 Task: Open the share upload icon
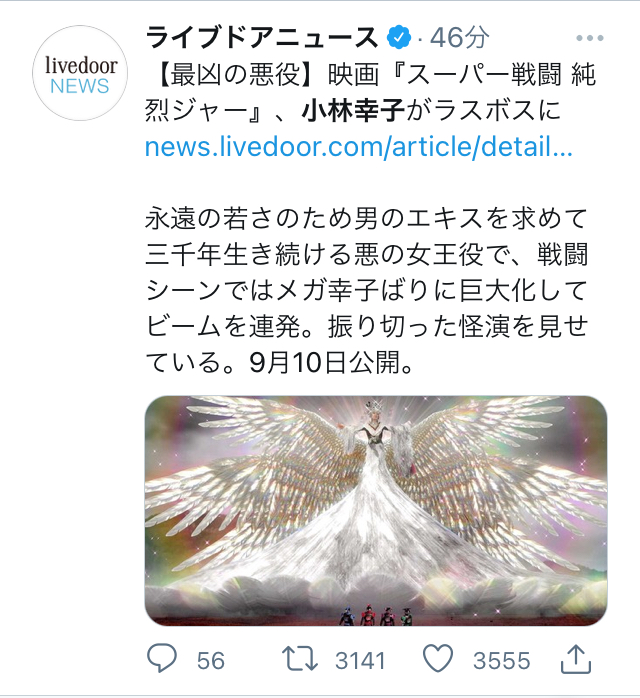click(x=575, y=658)
